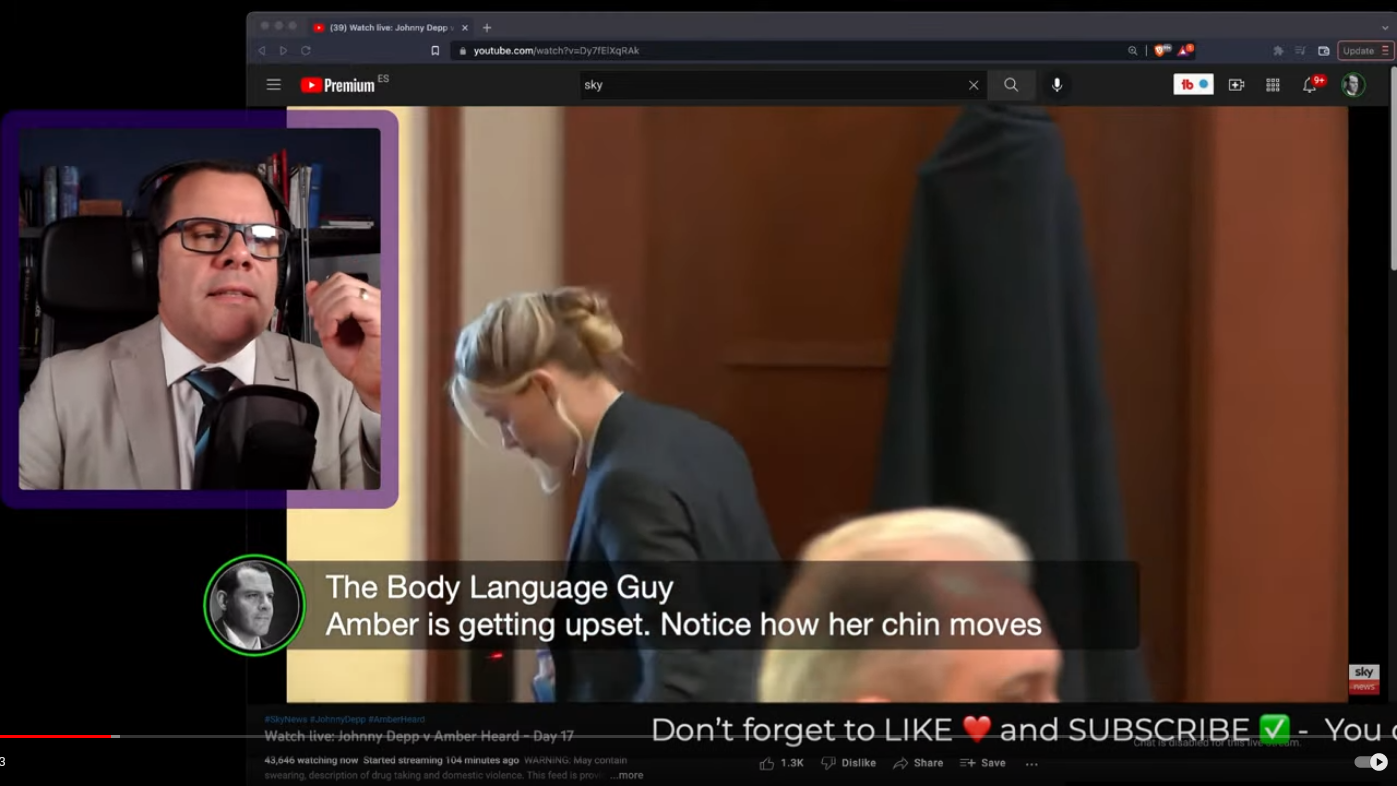This screenshot has height=786, width=1397.
Task: Click the browser forward arrow
Action: point(284,51)
